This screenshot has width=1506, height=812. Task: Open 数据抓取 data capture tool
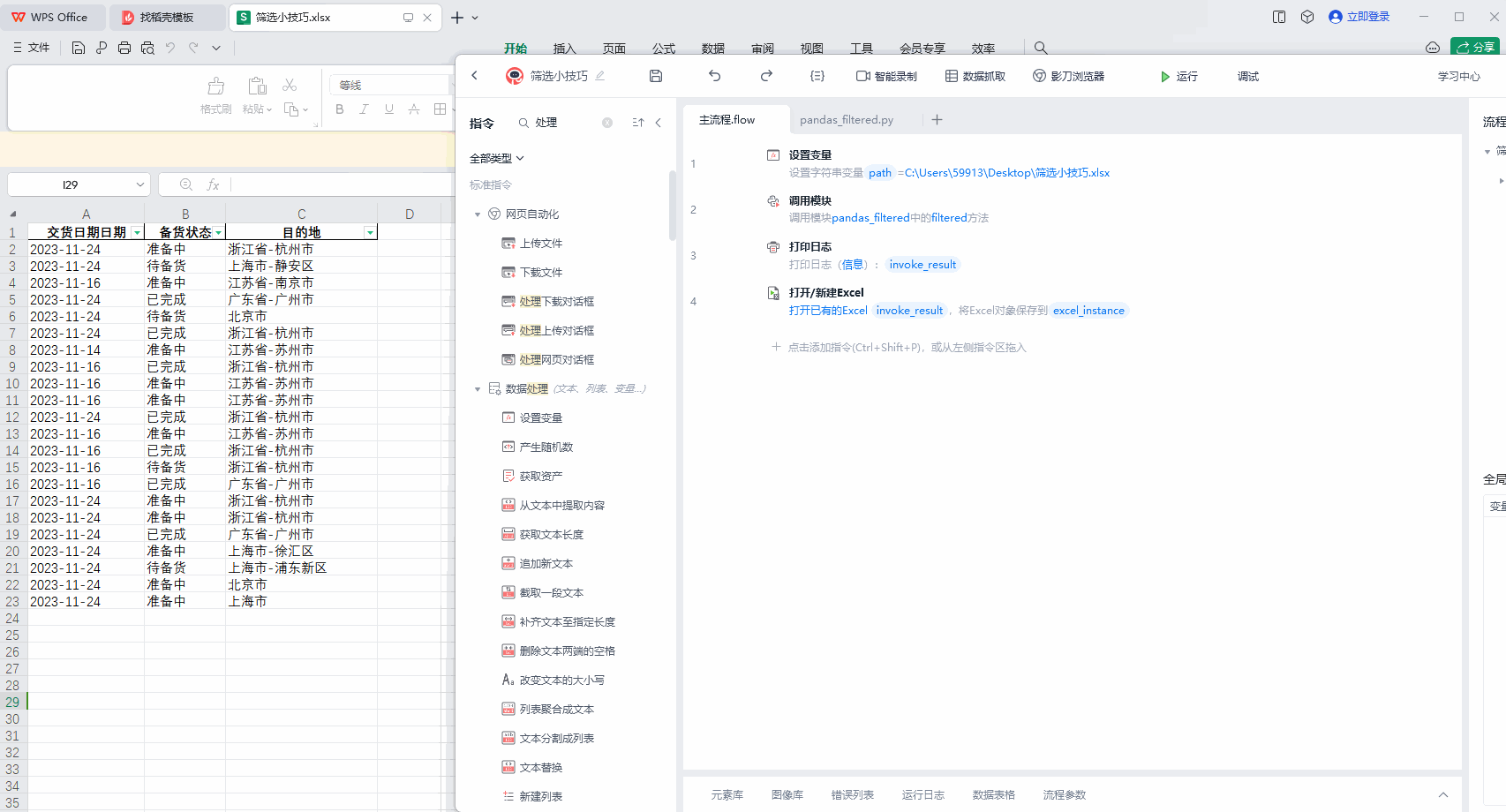pos(975,77)
